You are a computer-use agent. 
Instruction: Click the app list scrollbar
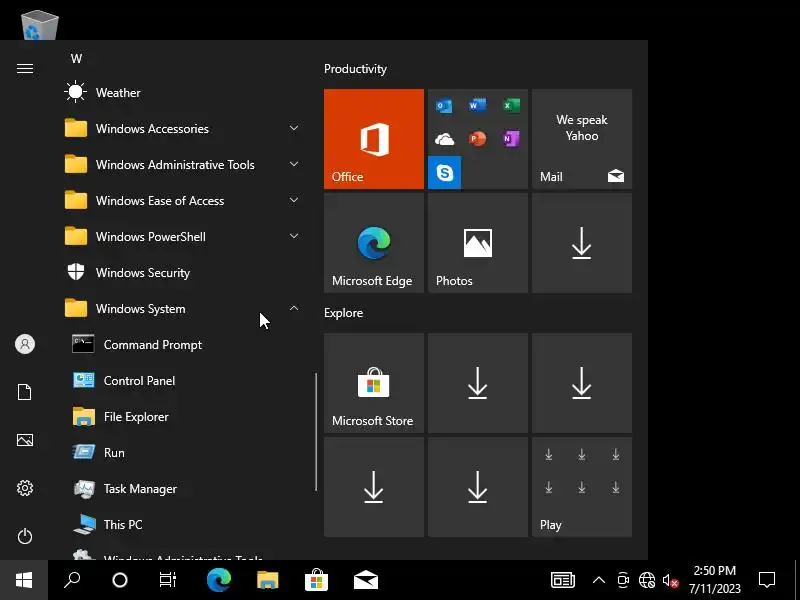tap(316, 432)
